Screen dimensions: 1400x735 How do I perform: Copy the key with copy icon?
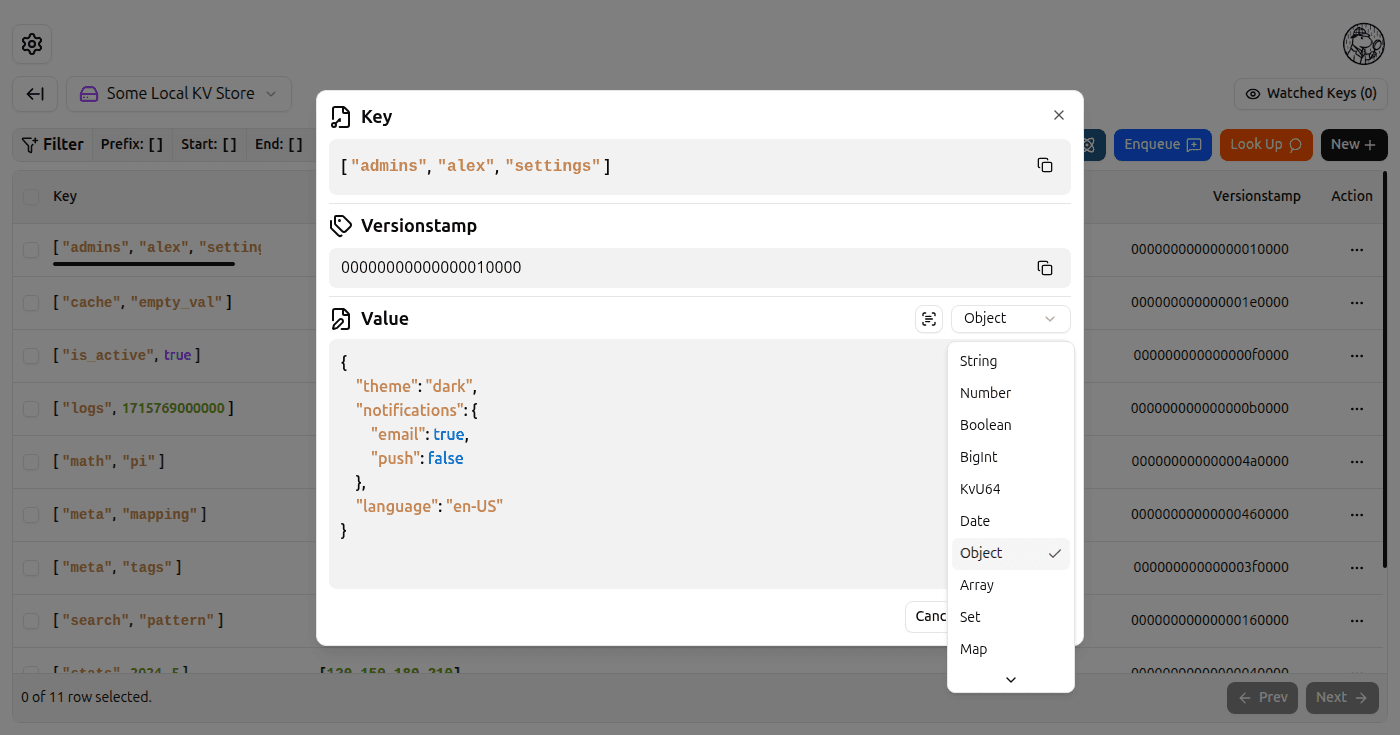[1044, 165]
